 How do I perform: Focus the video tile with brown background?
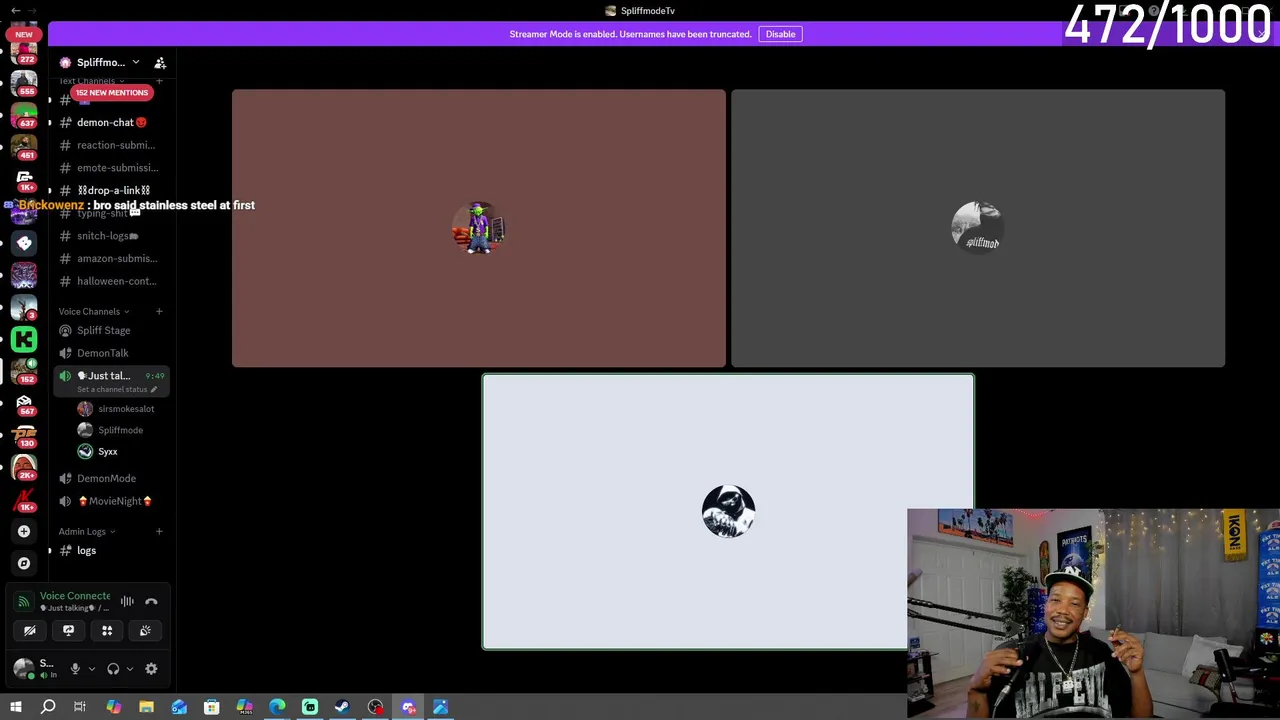click(x=479, y=228)
